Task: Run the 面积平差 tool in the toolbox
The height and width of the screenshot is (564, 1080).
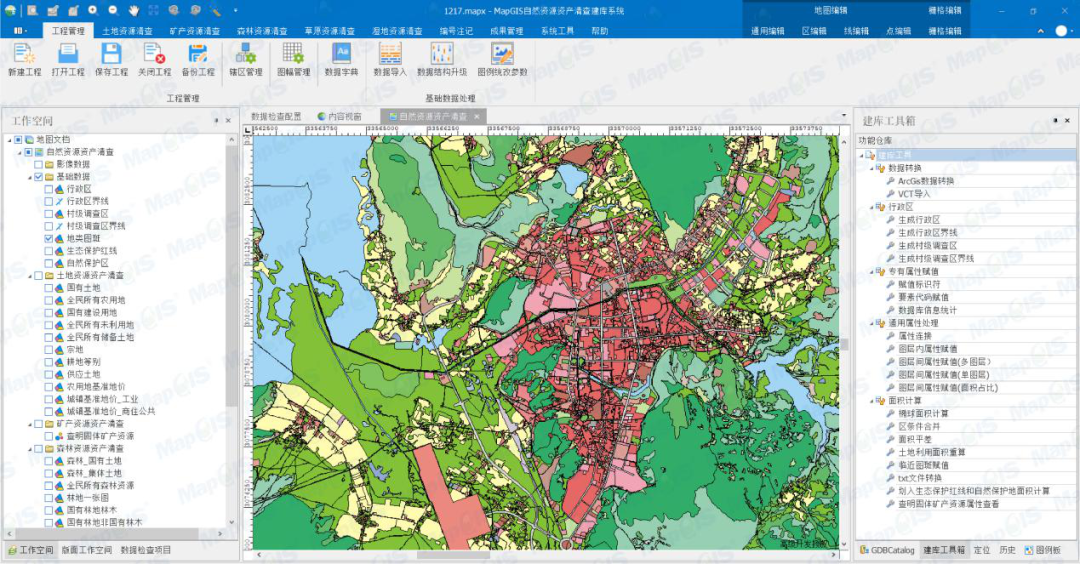Action: tap(915, 439)
